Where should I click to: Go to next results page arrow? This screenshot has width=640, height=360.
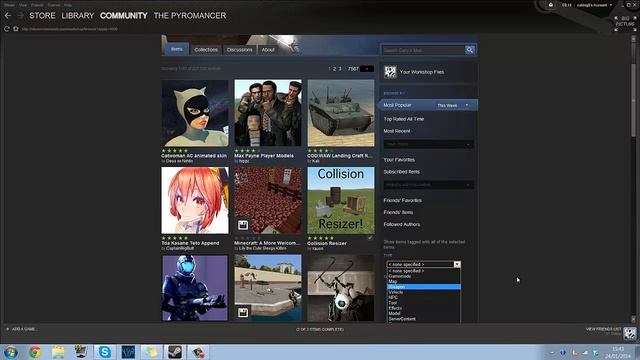pyautogui.click(x=367, y=69)
